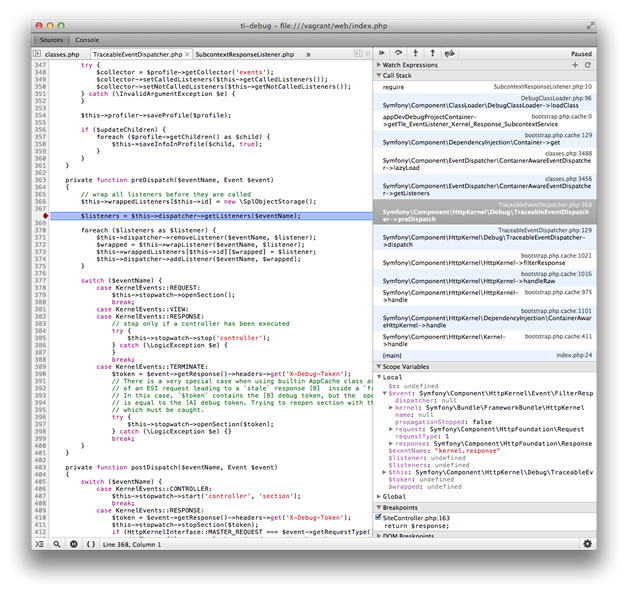Click the Step Into debugger icon
This screenshot has height=593, width=628.
click(x=416, y=53)
